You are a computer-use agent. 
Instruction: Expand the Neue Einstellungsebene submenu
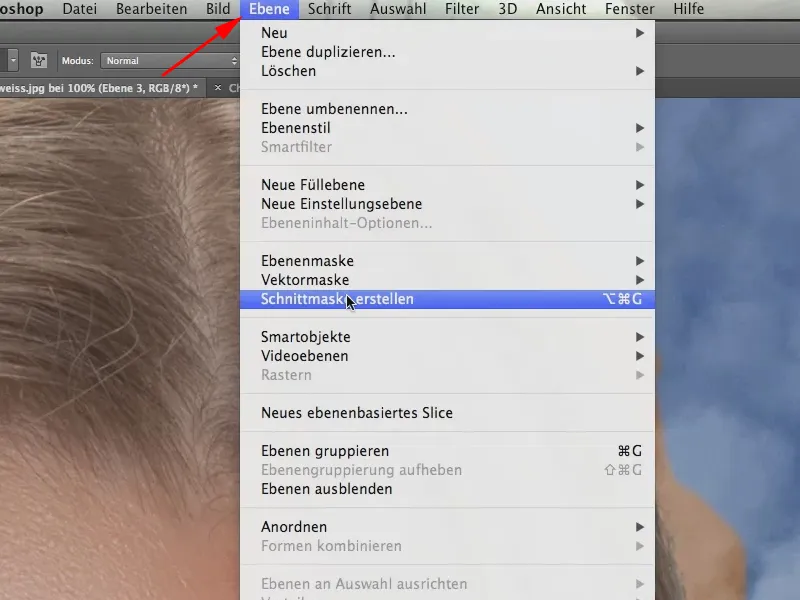pos(447,204)
